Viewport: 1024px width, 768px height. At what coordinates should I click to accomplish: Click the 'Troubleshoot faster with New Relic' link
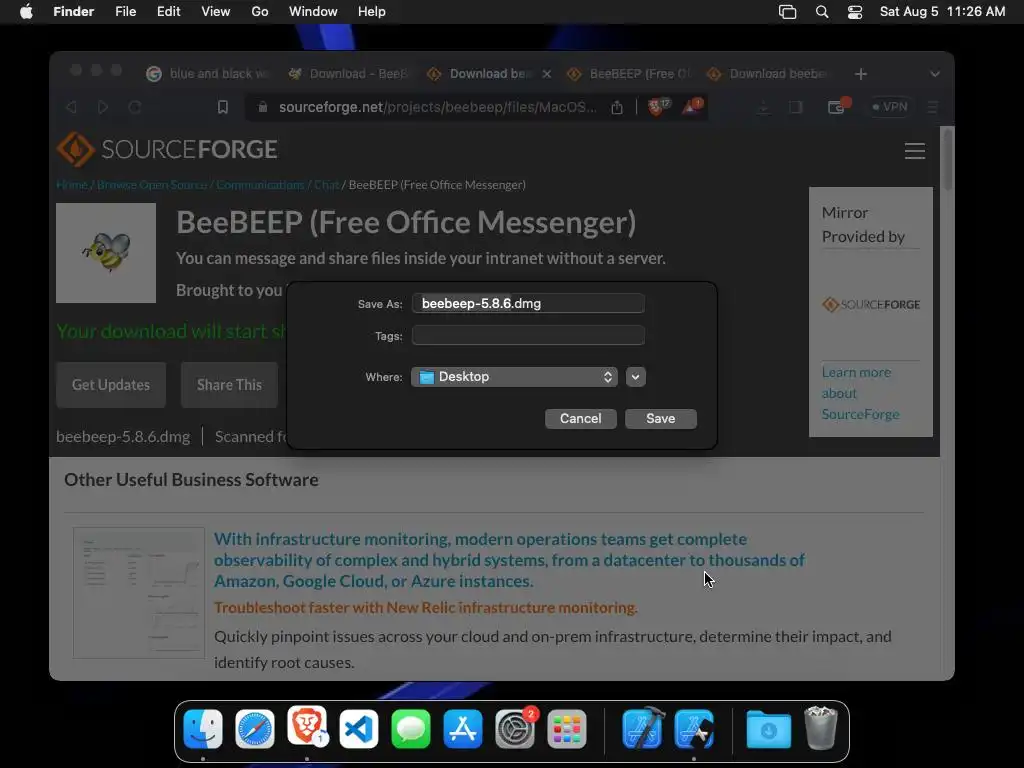(426, 608)
